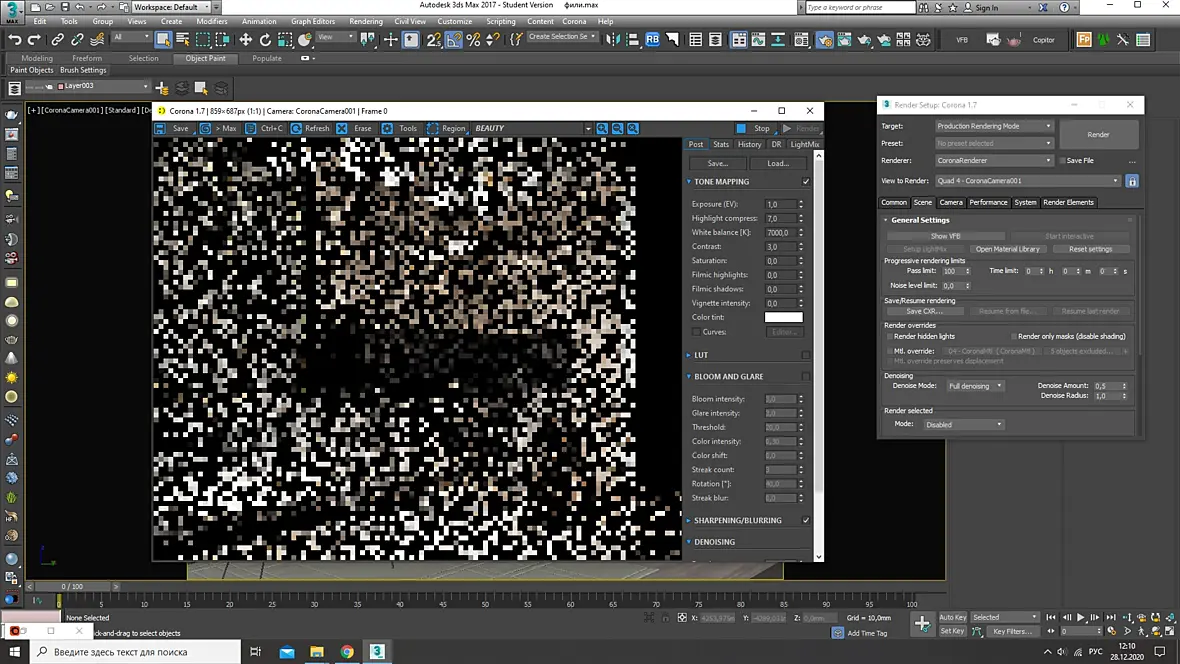Activate the Select and Move tool
Image resolution: width=1180 pixels, height=664 pixels.
point(245,39)
